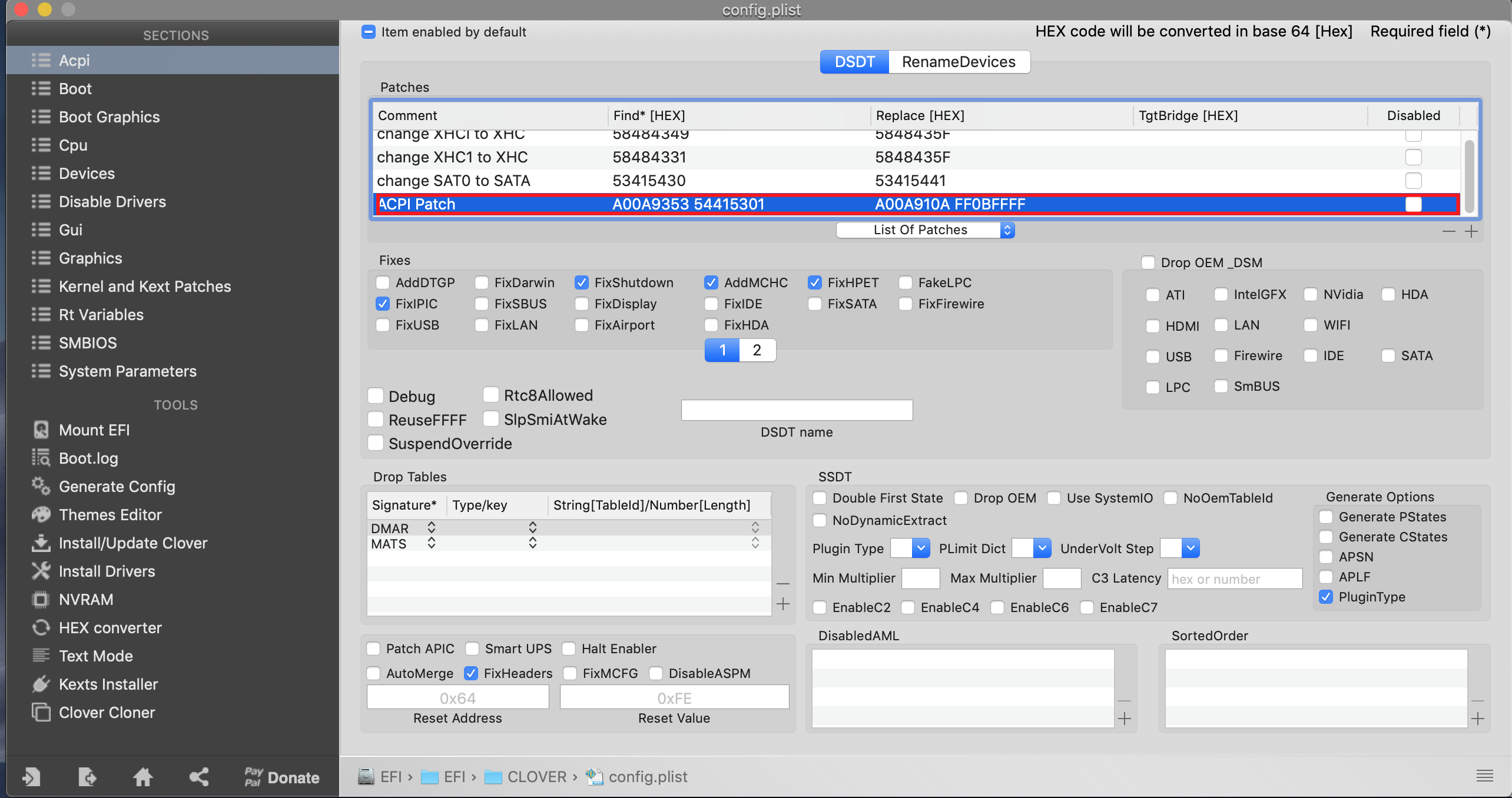Uncheck the FixShutdown fix
This screenshot has height=798, width=1512.
point(582,283)
